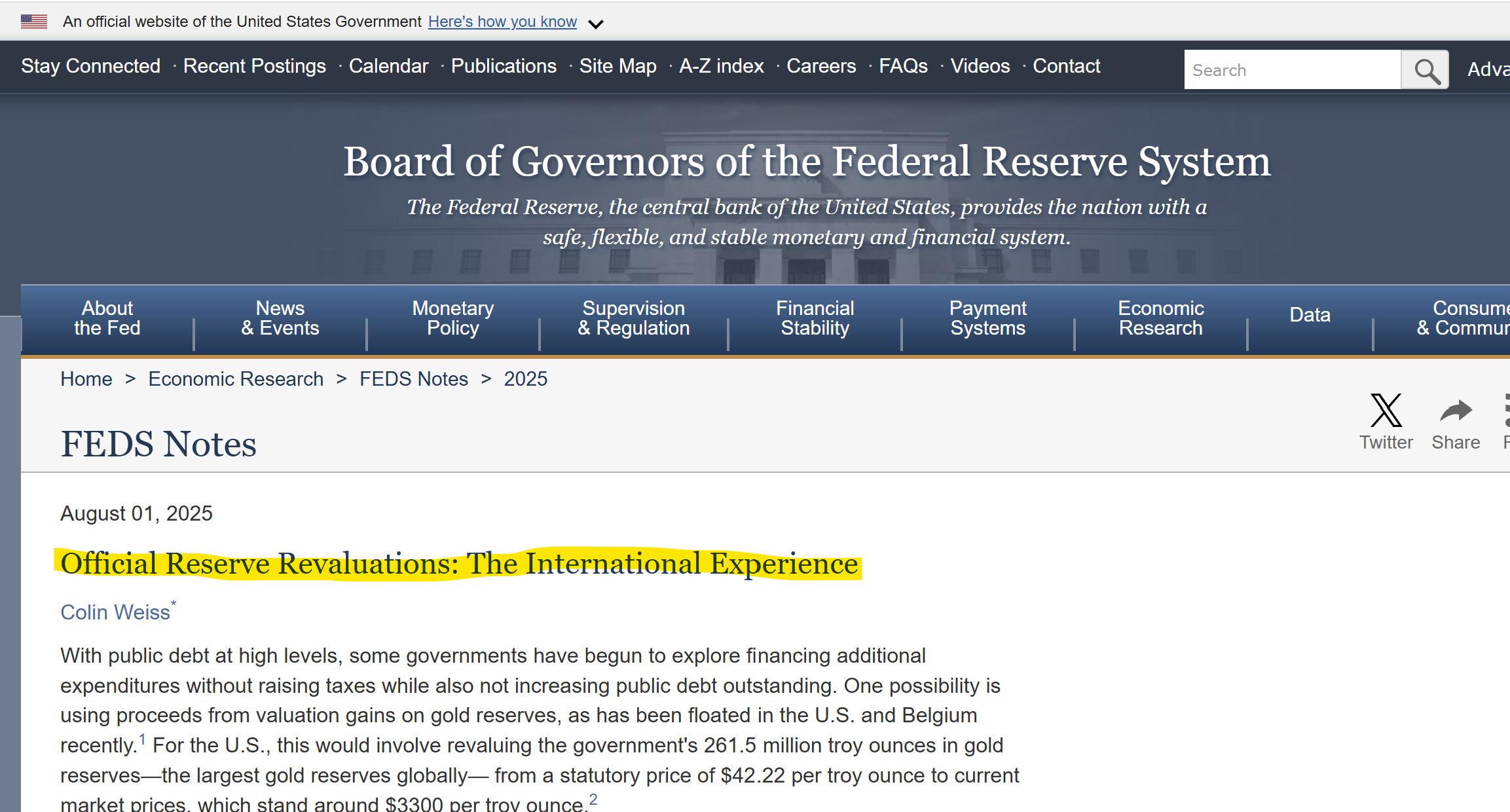Select the Financial Stability tab
1510x812 pixels.
[815, 318]
